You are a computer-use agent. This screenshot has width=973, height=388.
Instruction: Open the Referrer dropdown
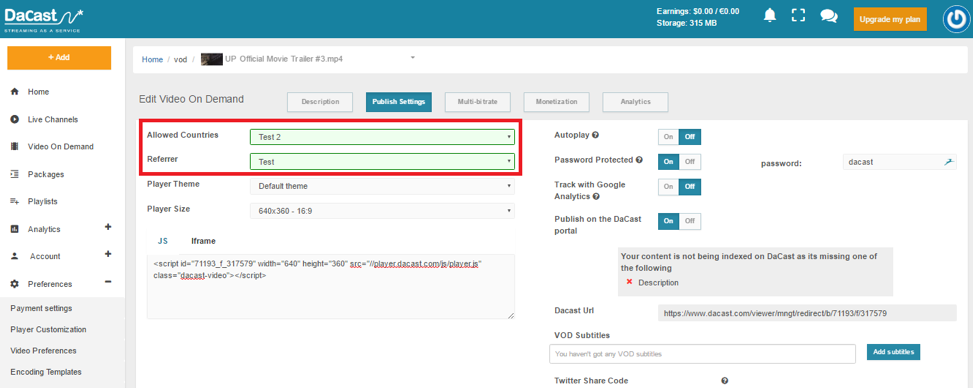(x=382, y=161)
